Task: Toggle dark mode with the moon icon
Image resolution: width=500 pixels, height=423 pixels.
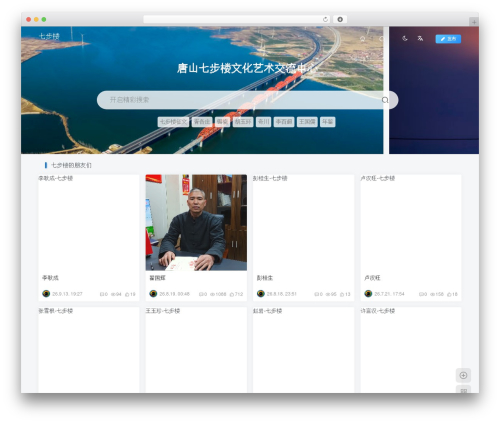Action: (x=405, y=38)
